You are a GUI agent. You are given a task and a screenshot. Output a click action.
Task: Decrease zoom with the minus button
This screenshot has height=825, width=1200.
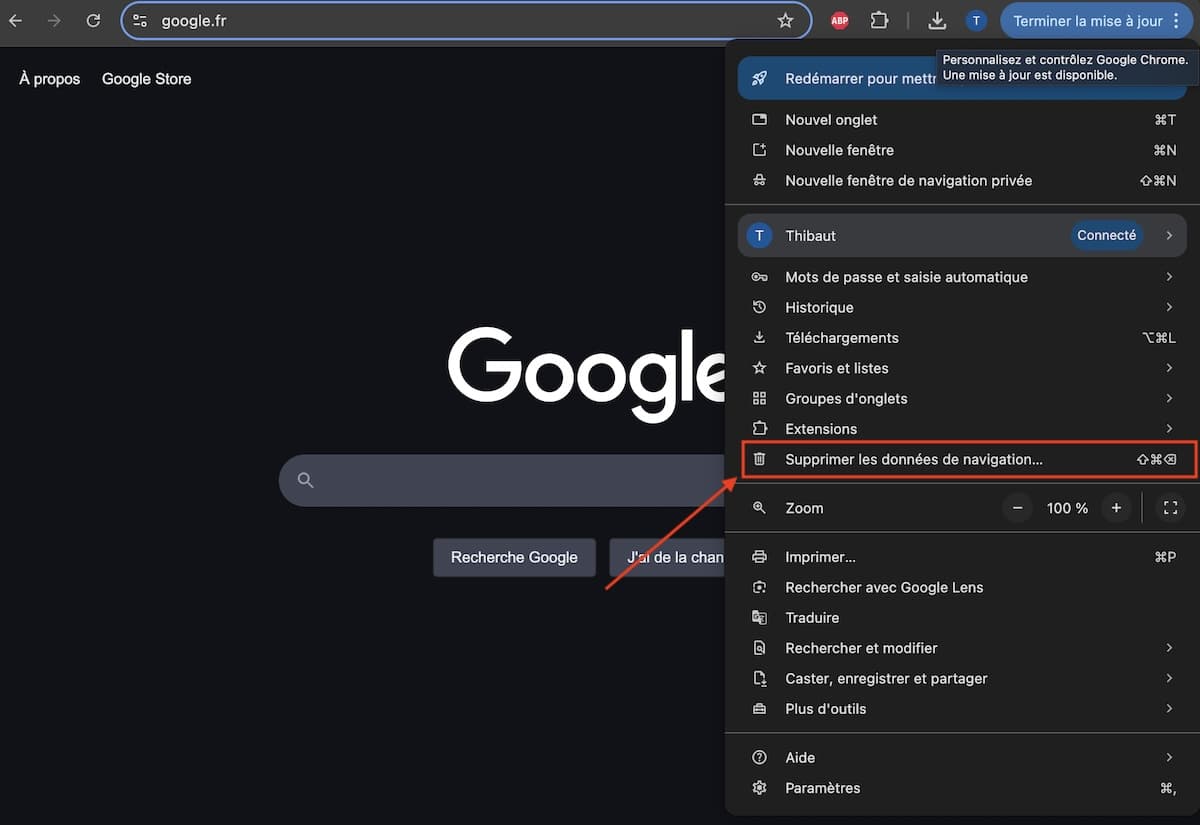click(x=1017, y=508)
